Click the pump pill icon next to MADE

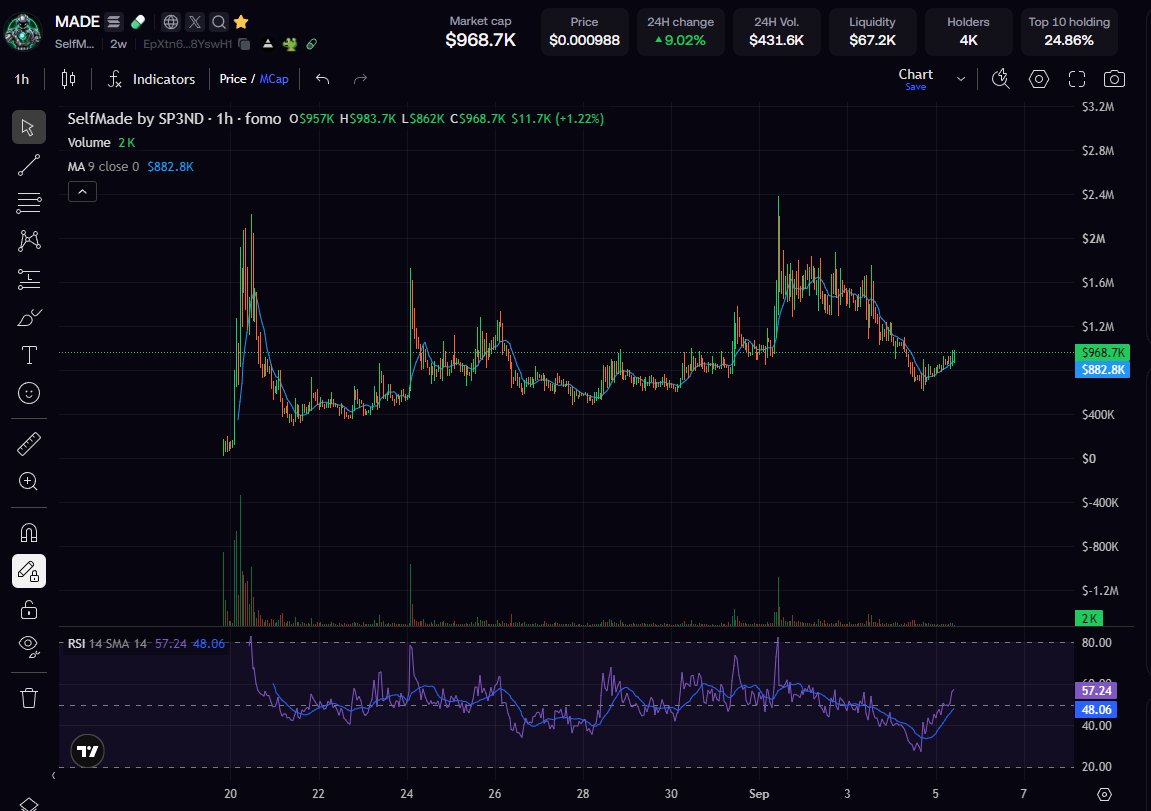pyautogui.click(x=138, y=21)
